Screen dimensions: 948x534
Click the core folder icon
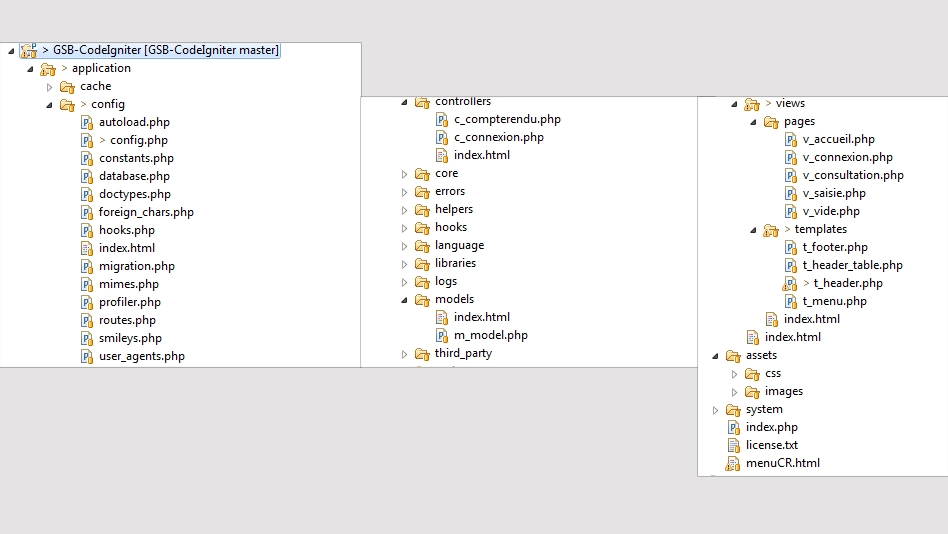422,174
